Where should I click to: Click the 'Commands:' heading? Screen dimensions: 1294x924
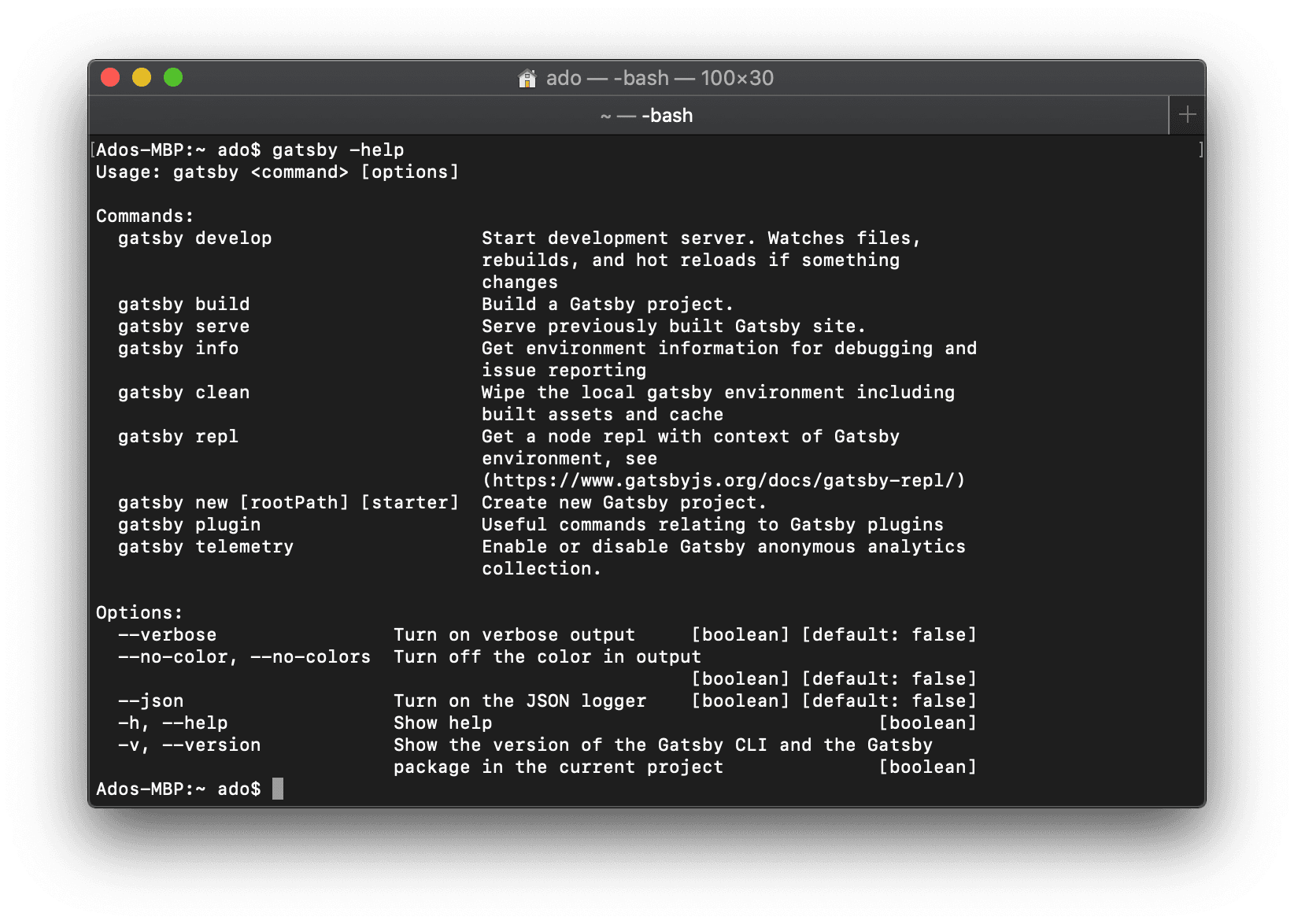145,216
